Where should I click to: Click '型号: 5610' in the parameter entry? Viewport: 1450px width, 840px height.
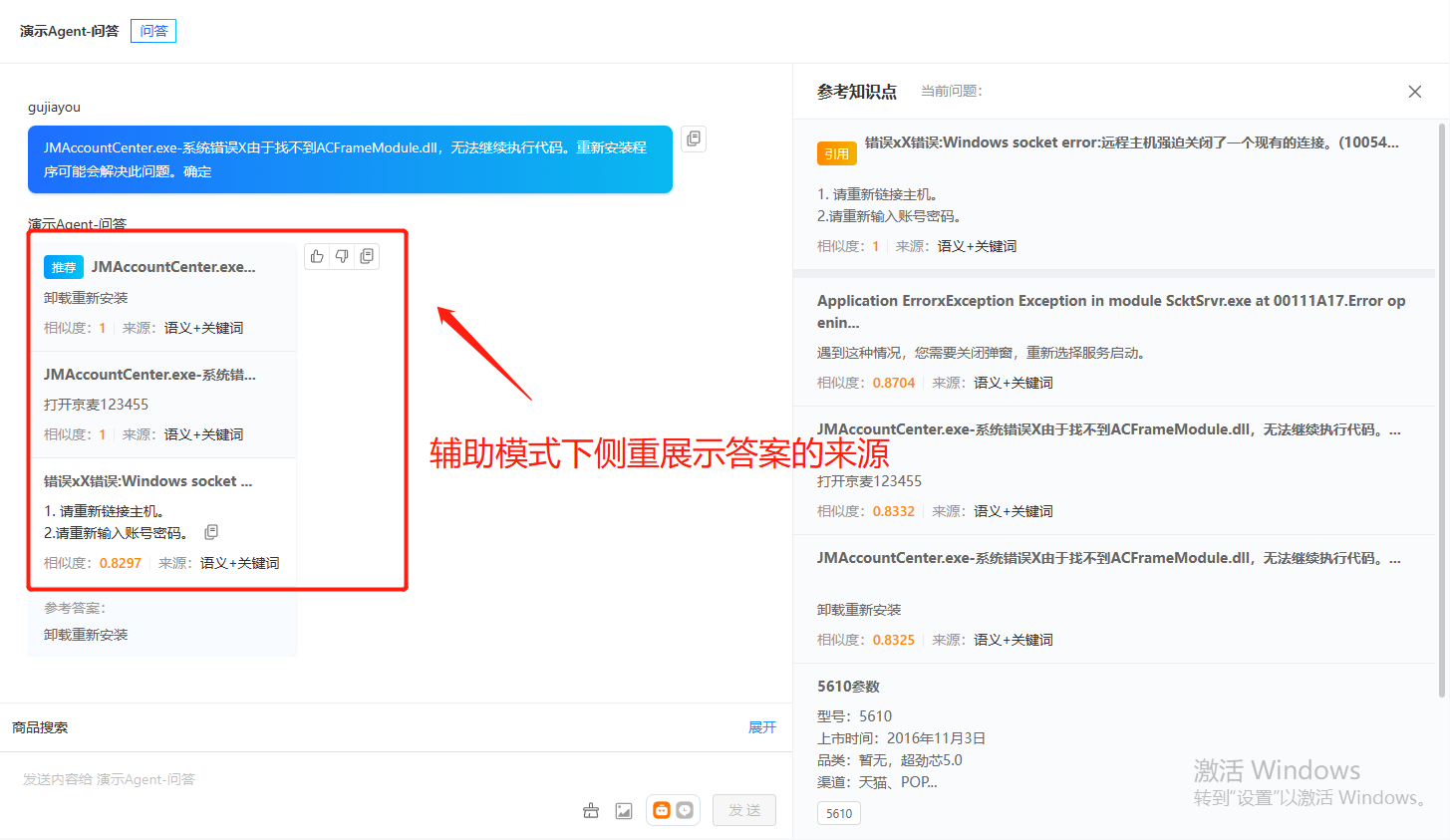coord(854,716)
